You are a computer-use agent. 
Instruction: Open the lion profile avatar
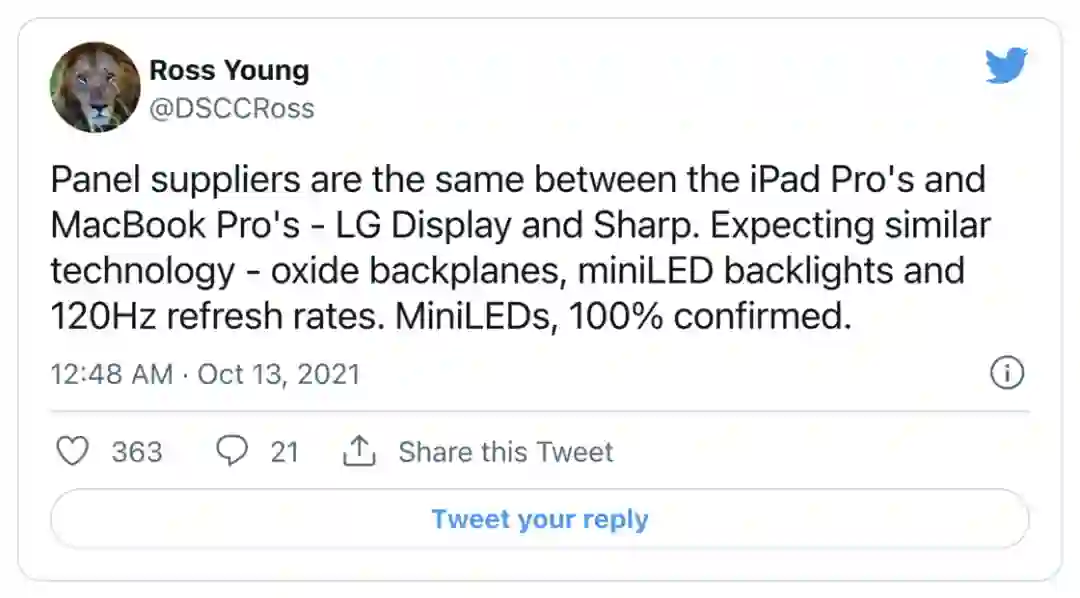coord(95,87)
